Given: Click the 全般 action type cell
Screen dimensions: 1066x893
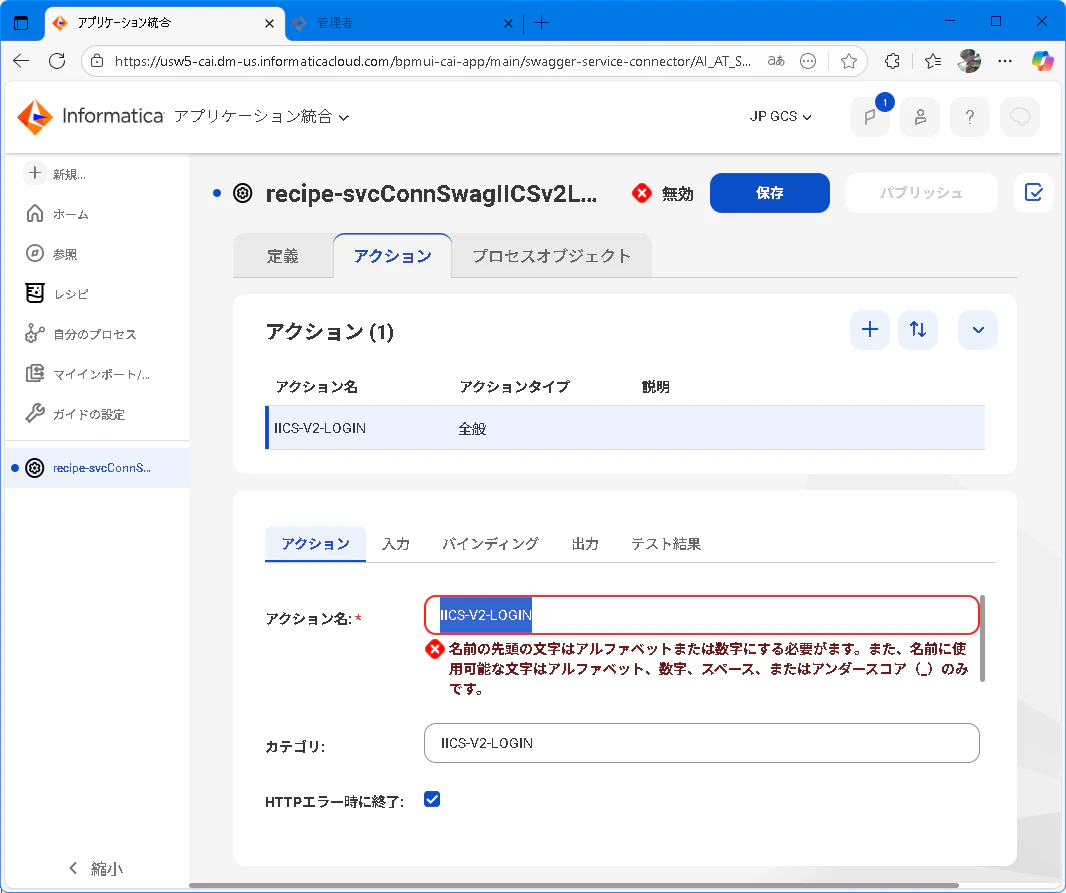Looking at the screenshot, I should pos(472,428).
